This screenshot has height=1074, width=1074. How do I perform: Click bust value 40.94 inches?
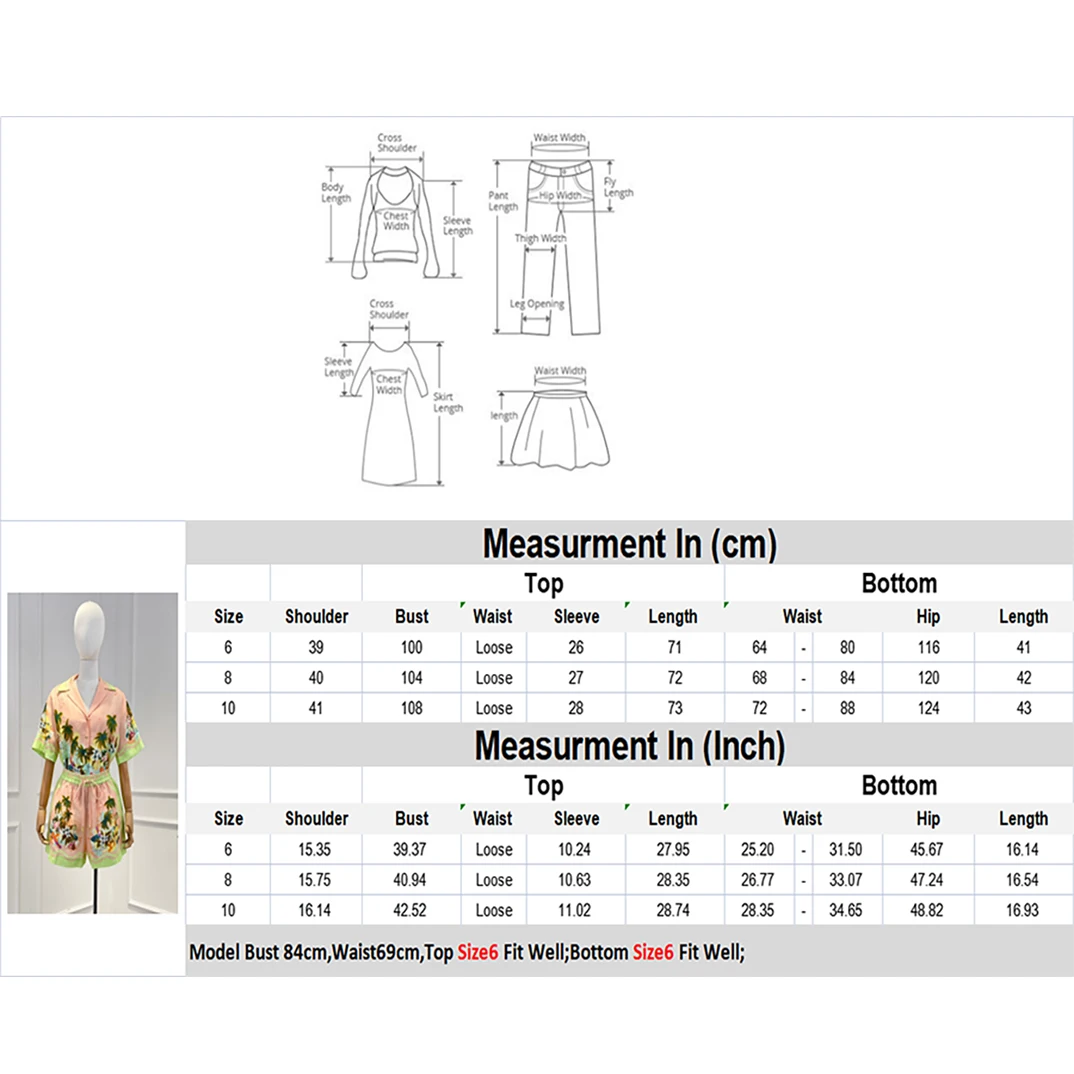tap(410, 880)
